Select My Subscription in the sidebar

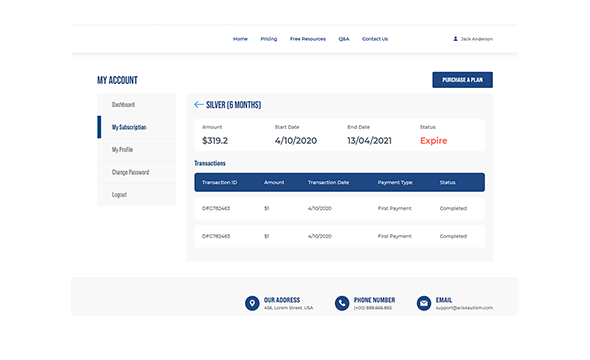(x=137, y=127)
